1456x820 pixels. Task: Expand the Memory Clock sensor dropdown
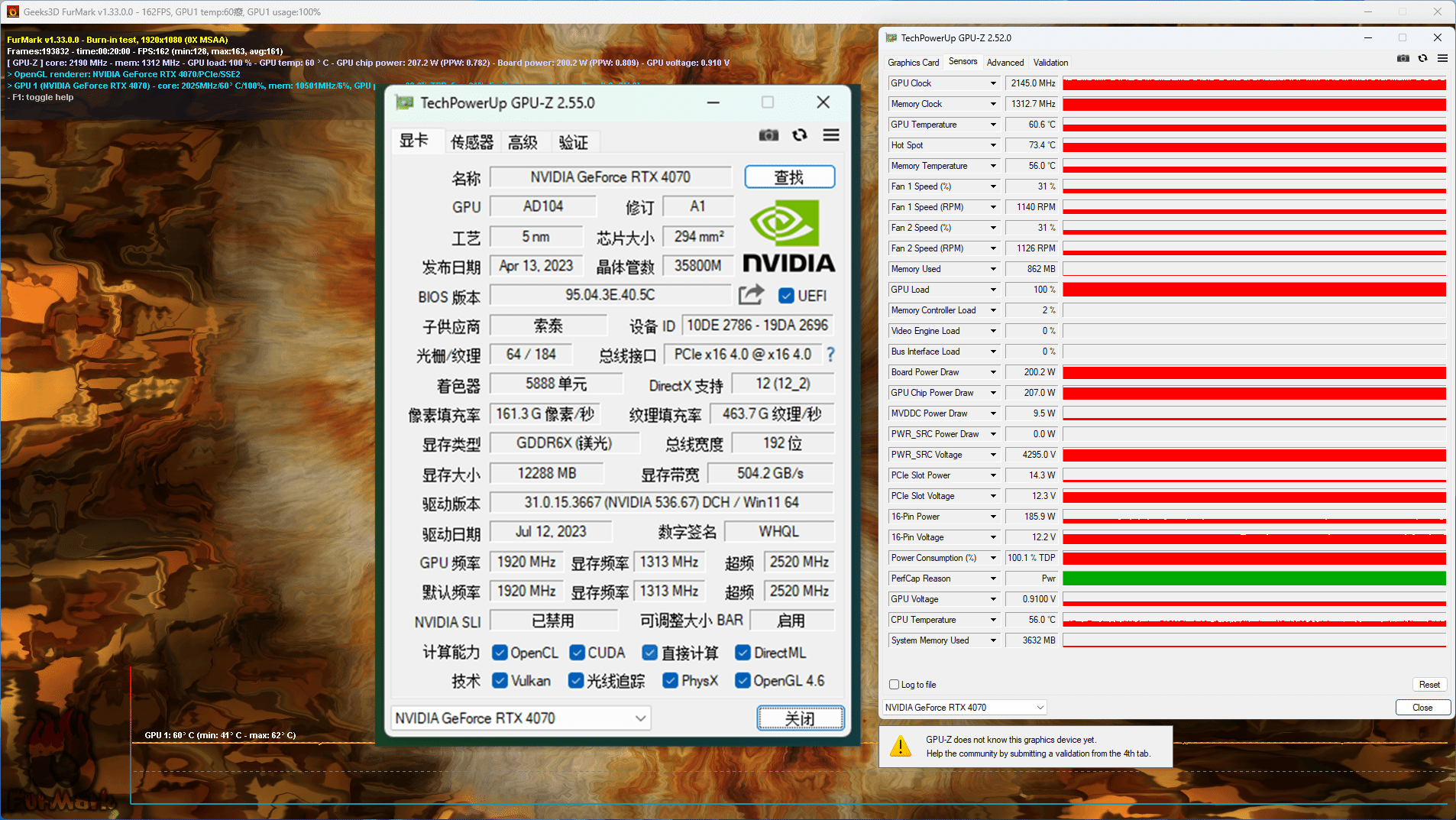point(993,104)
